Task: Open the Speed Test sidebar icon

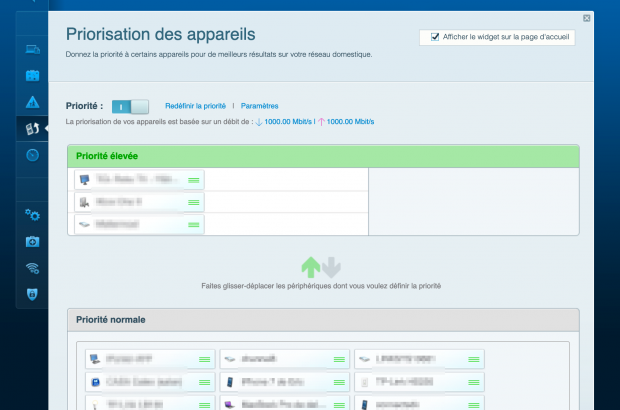Action: (32, 155)
